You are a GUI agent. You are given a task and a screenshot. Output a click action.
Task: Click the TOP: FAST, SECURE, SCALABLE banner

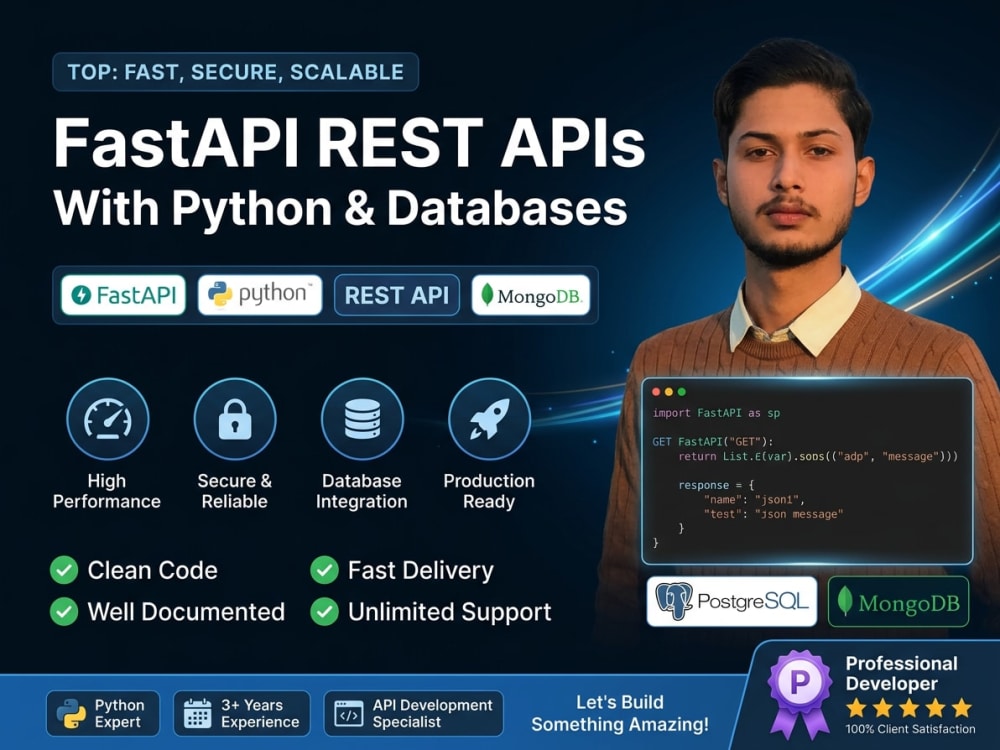(x=235, y=72)
